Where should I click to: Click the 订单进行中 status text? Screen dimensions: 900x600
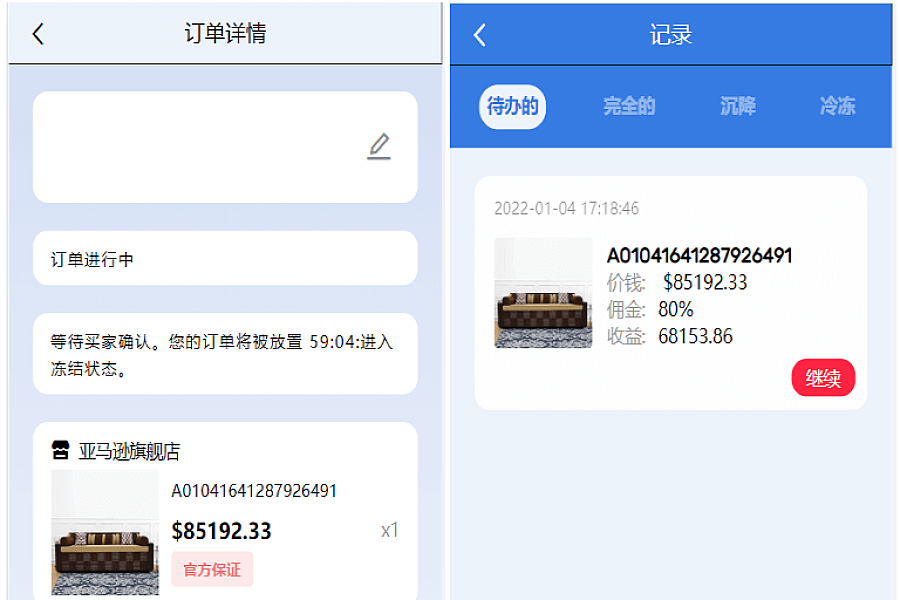pos(92,260)
